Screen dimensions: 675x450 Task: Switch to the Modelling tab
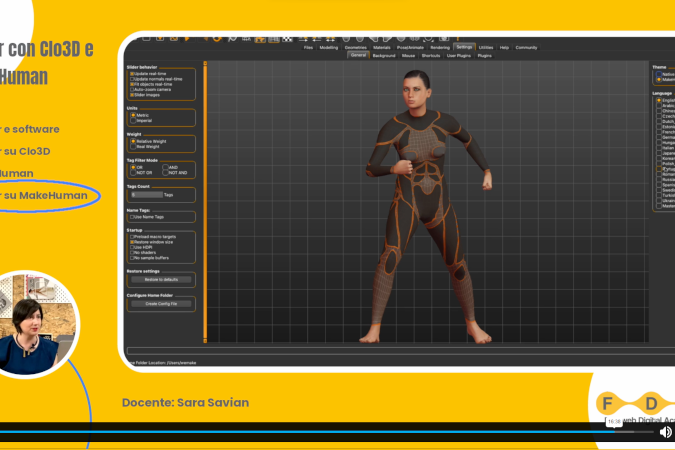328,47
